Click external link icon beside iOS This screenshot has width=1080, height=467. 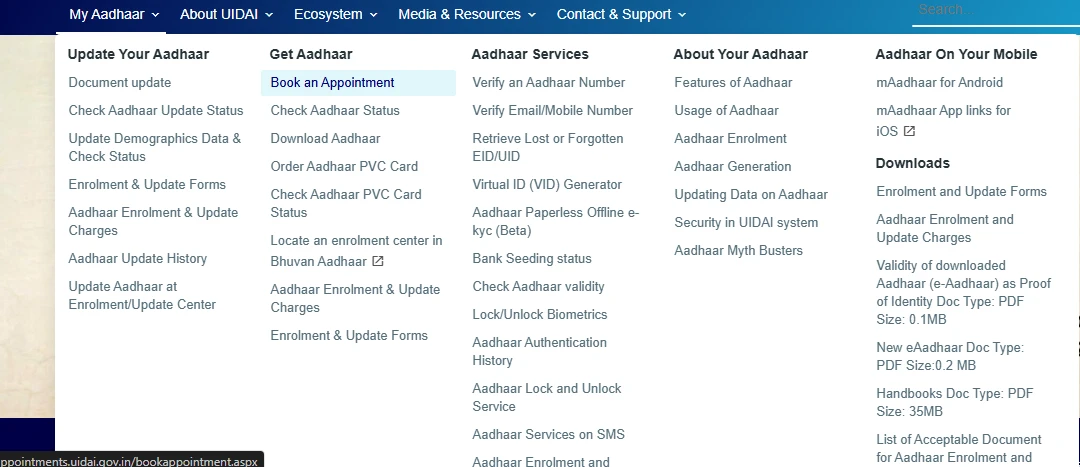(909, 131)
